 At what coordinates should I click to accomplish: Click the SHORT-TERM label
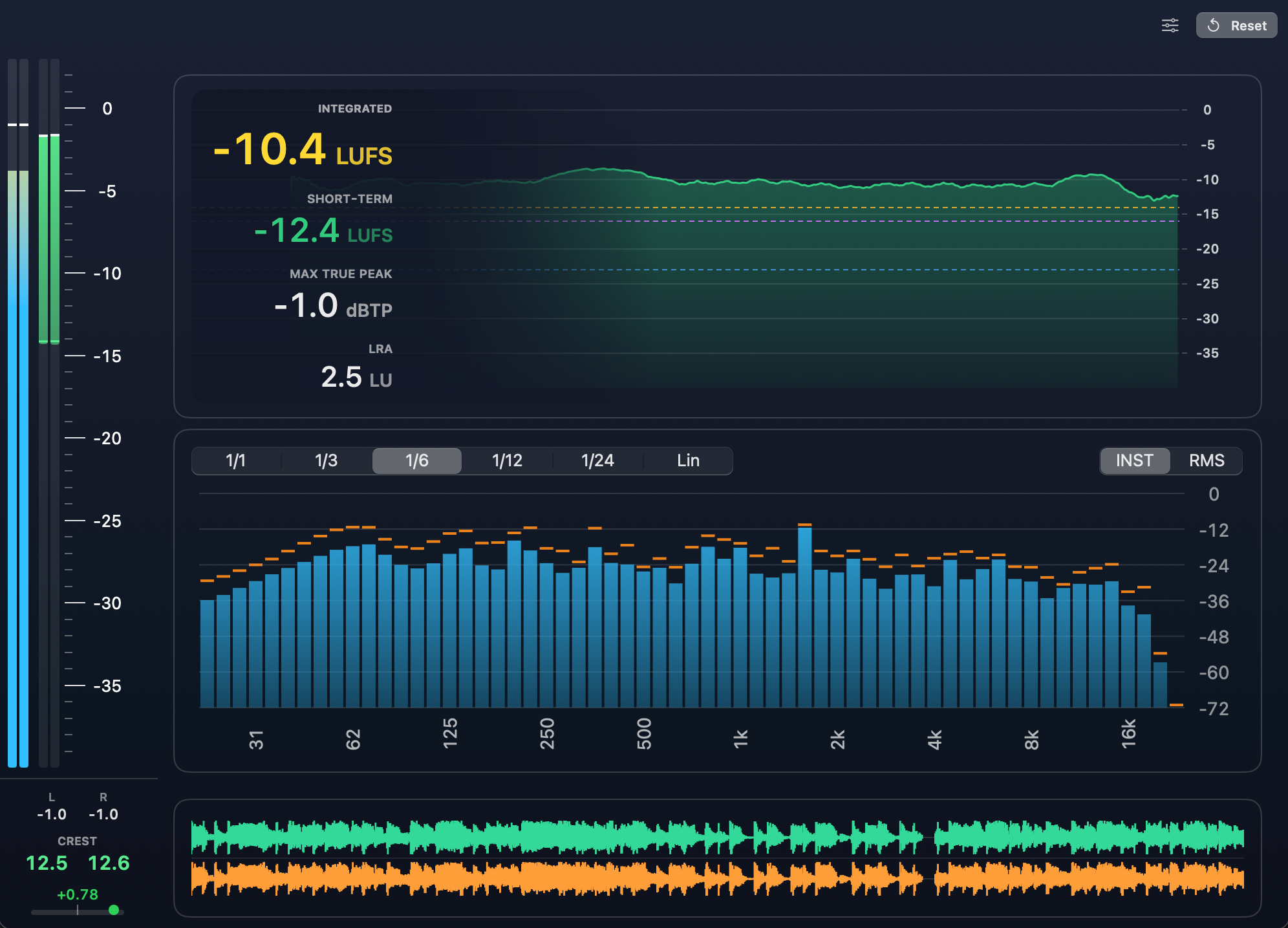(350, 199)
